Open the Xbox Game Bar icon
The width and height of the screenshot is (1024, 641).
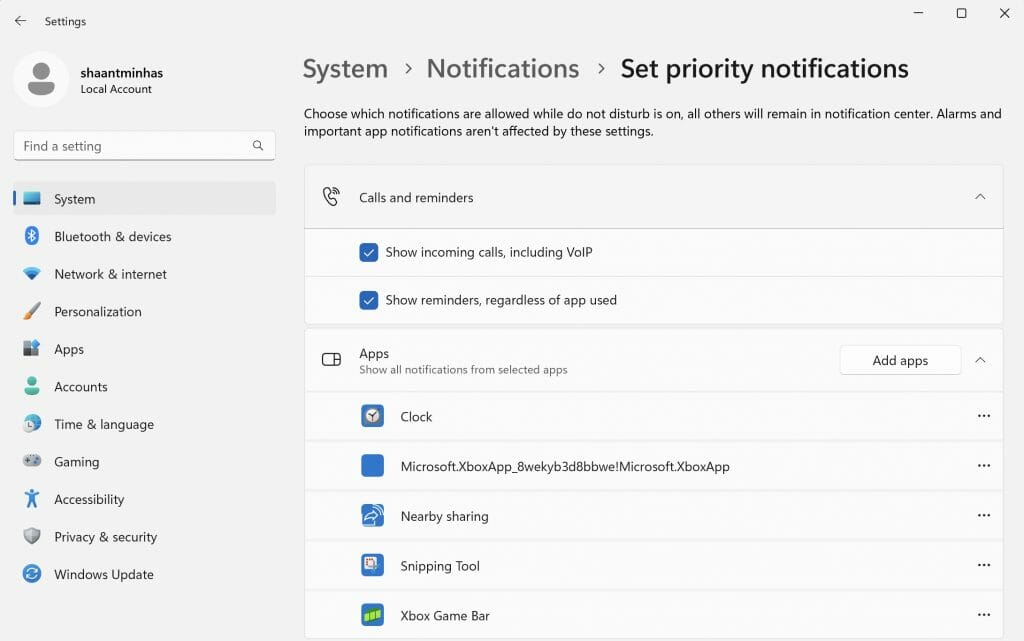pos(372,615)
